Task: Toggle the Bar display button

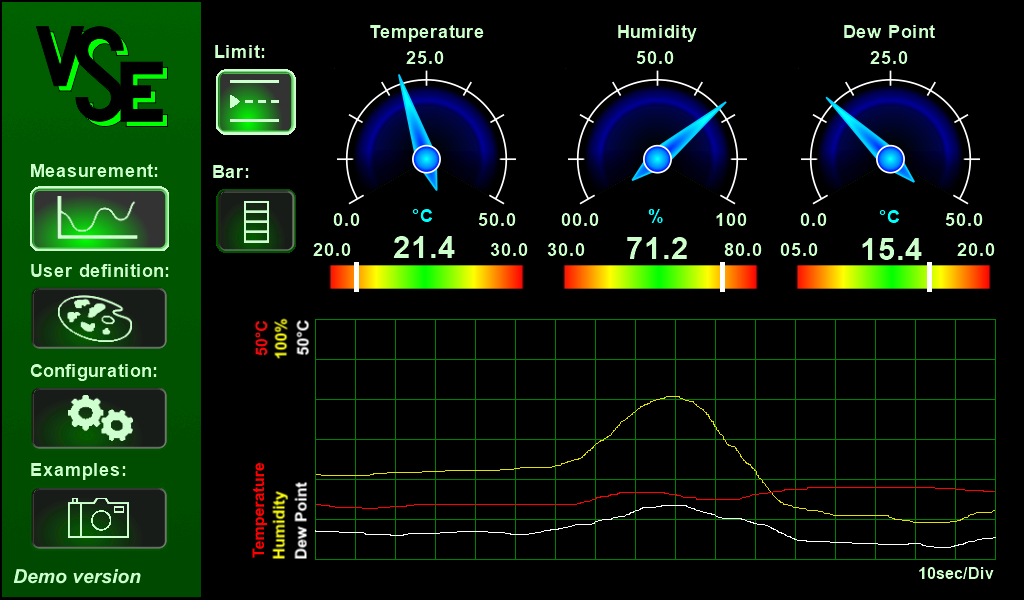Action: point(256,221)
